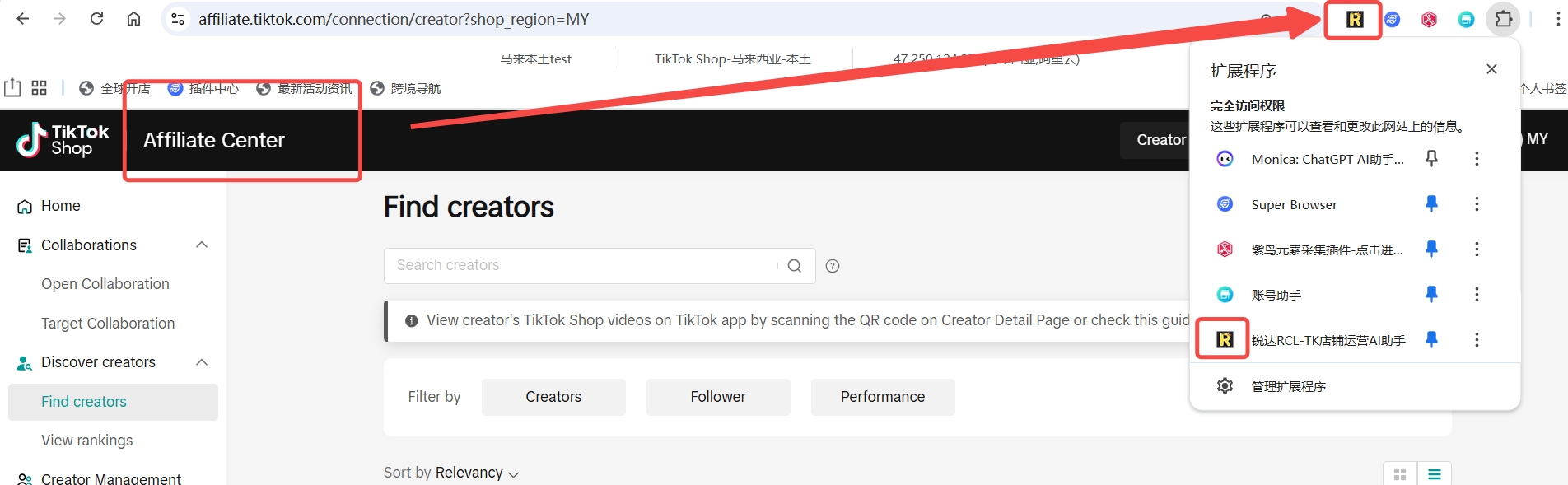
Task: Click the apps grid icon in bookmarks bar
Action: pos(39,88)
